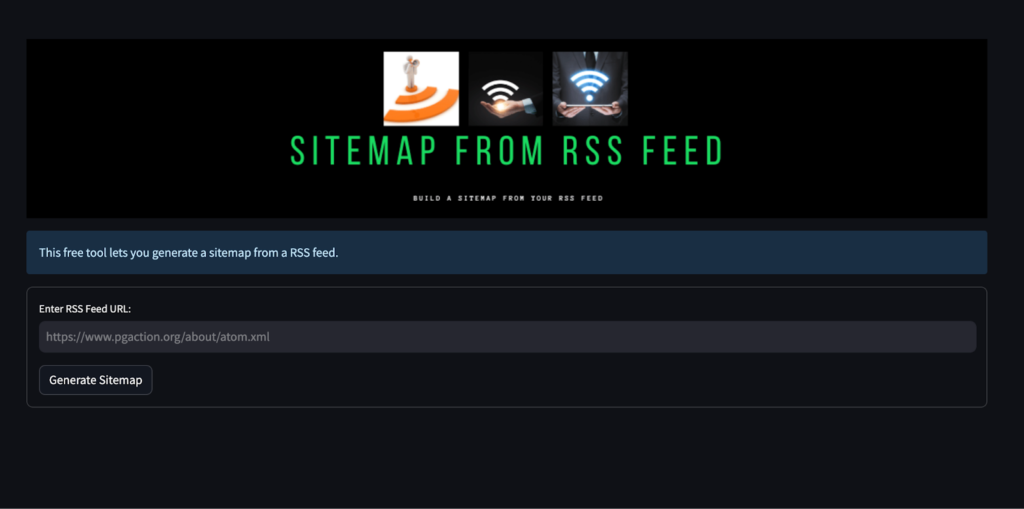Click the open hand beneath the Wi-Fi symbol
The image size is (1024, 509).
pos(506,107)
